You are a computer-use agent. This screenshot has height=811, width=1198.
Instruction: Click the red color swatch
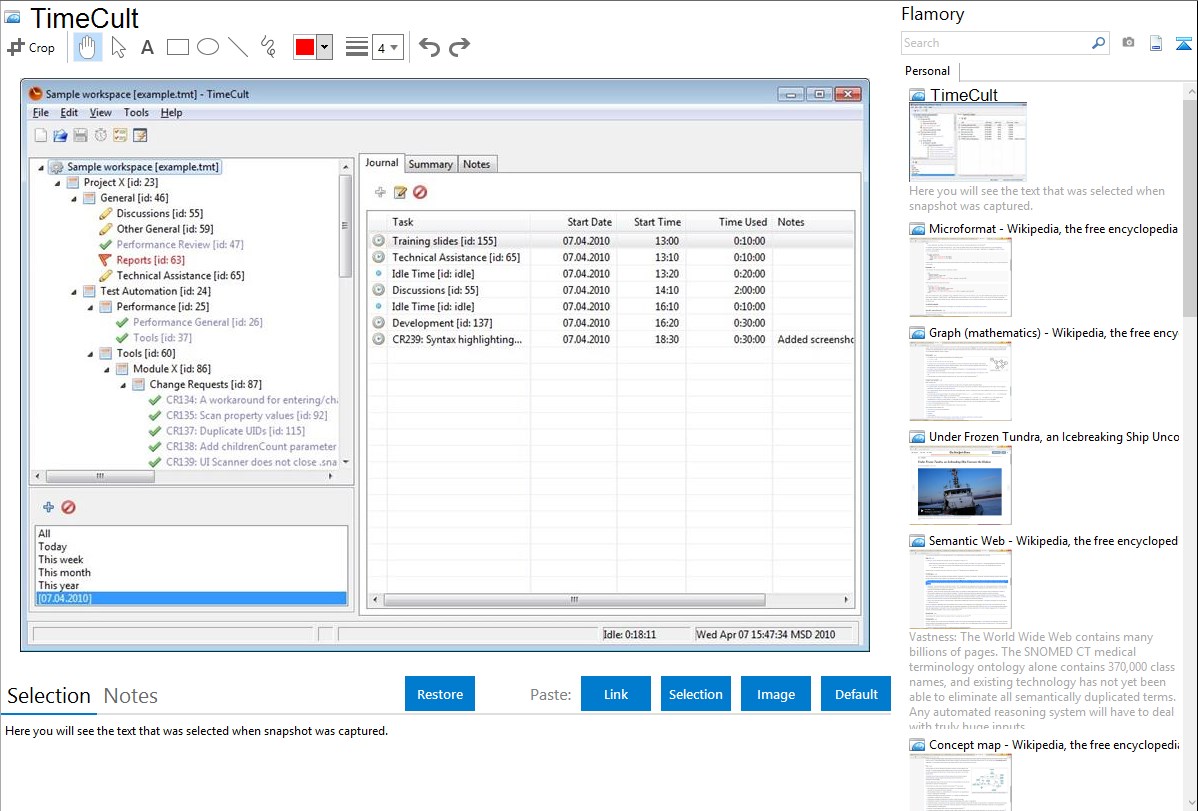pos(305,47)
